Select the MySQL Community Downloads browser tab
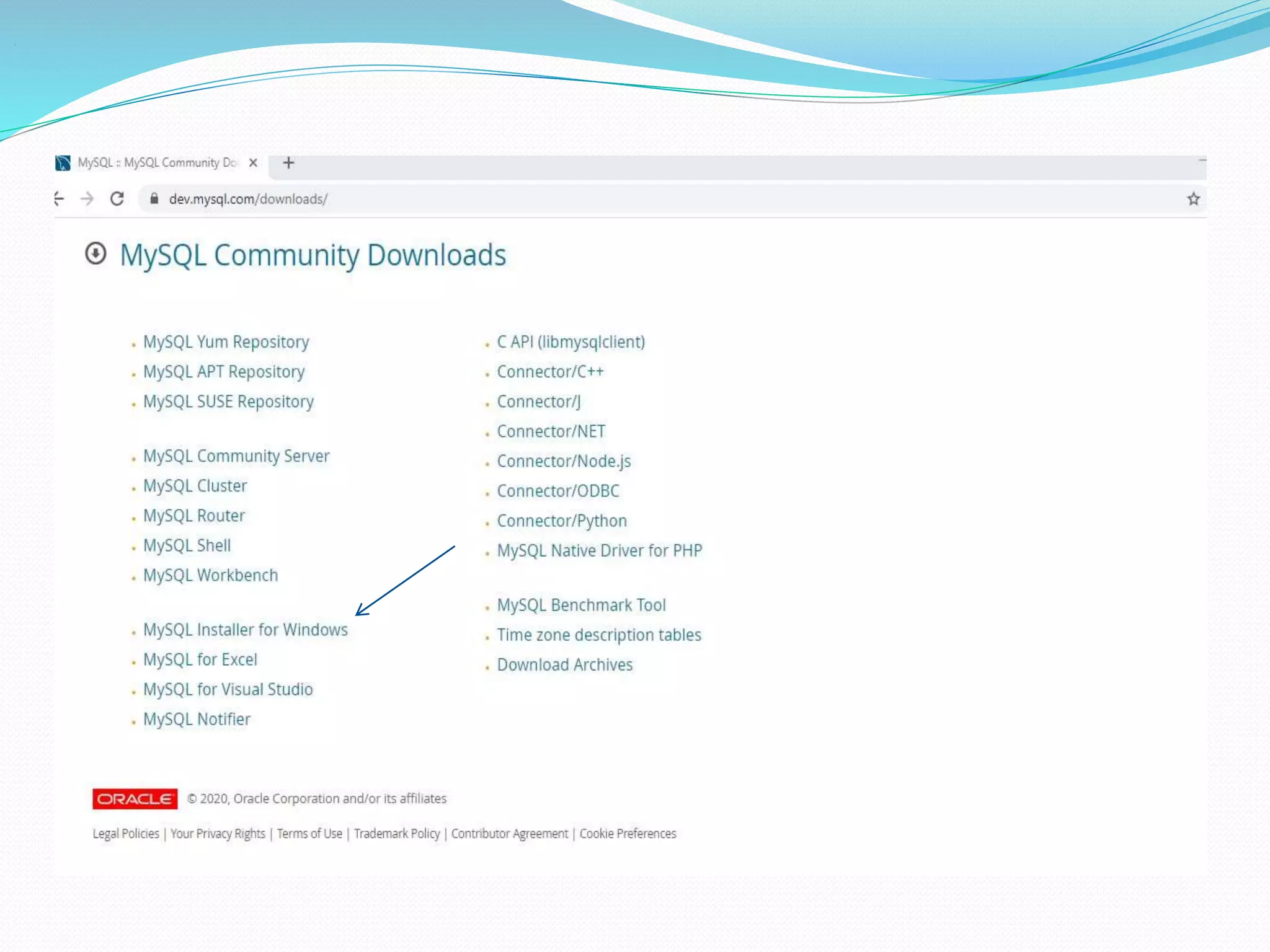This screenshot has width=1270, height=952. click(158, 163)
